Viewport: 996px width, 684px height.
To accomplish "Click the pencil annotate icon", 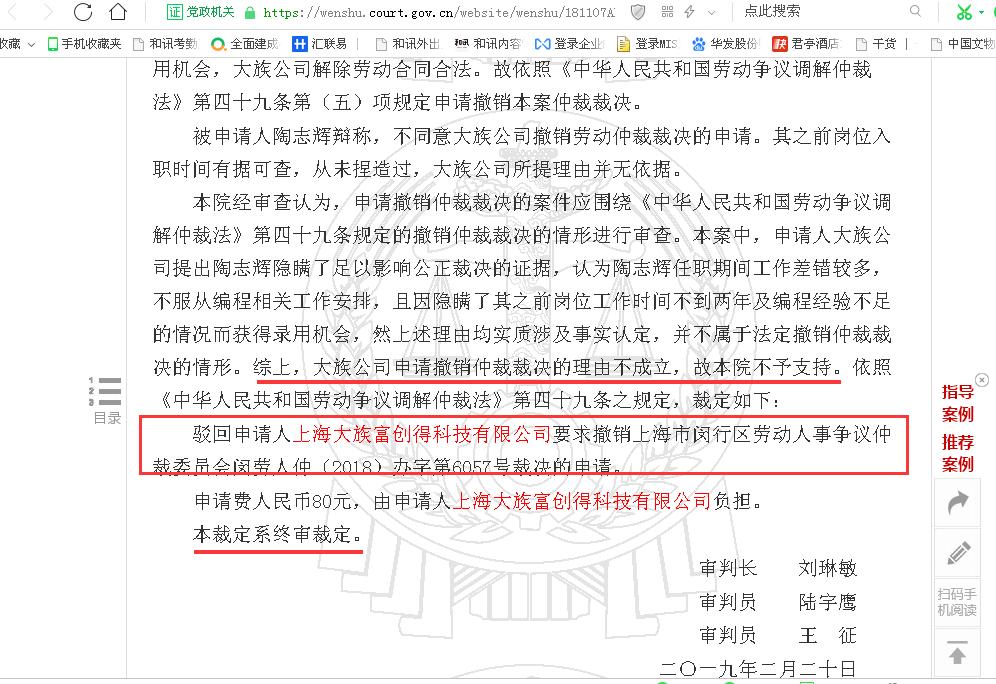I will pyautogui.click(x=957, y=552).
